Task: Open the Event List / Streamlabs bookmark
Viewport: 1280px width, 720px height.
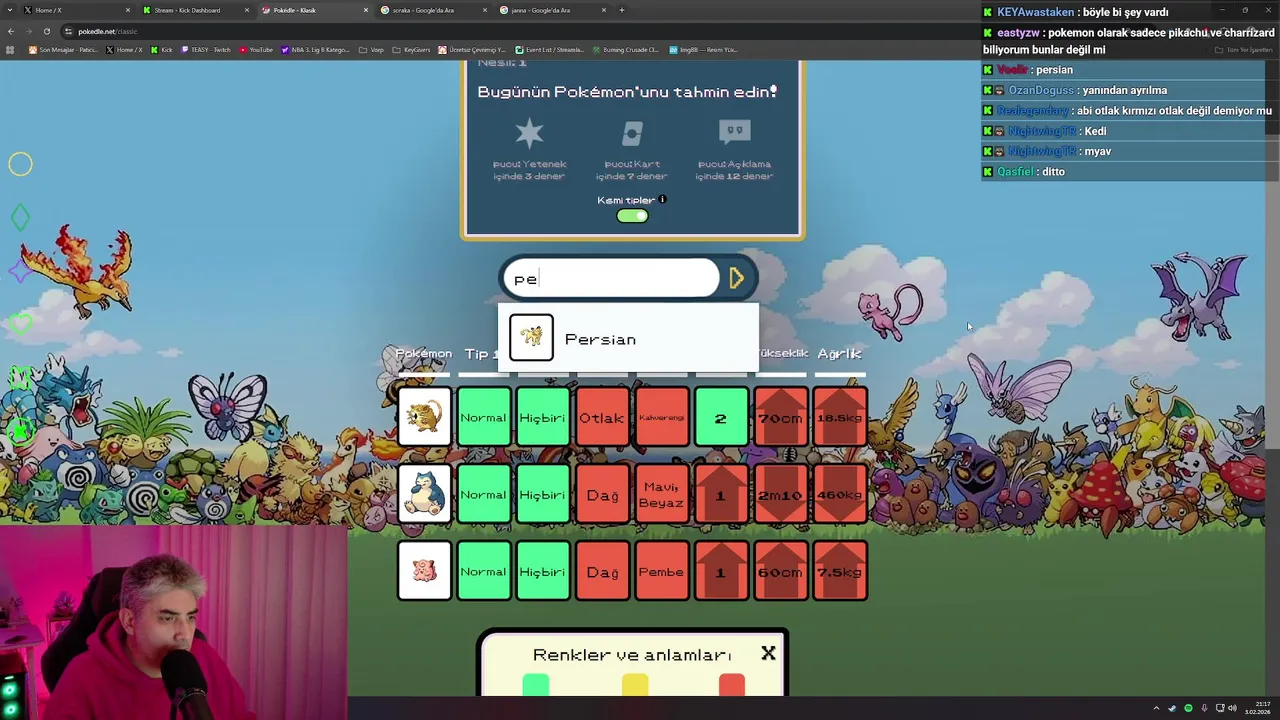Action: 550,49
